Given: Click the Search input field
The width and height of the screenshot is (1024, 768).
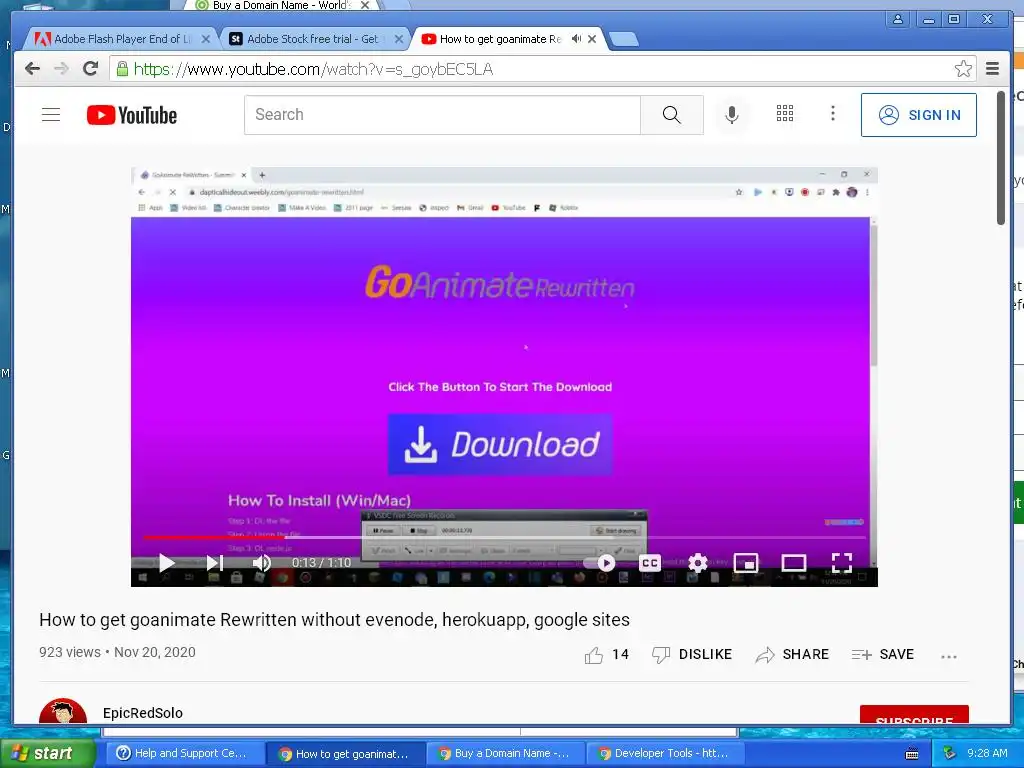Looking at the screenshot, I should tap(442, 115).
